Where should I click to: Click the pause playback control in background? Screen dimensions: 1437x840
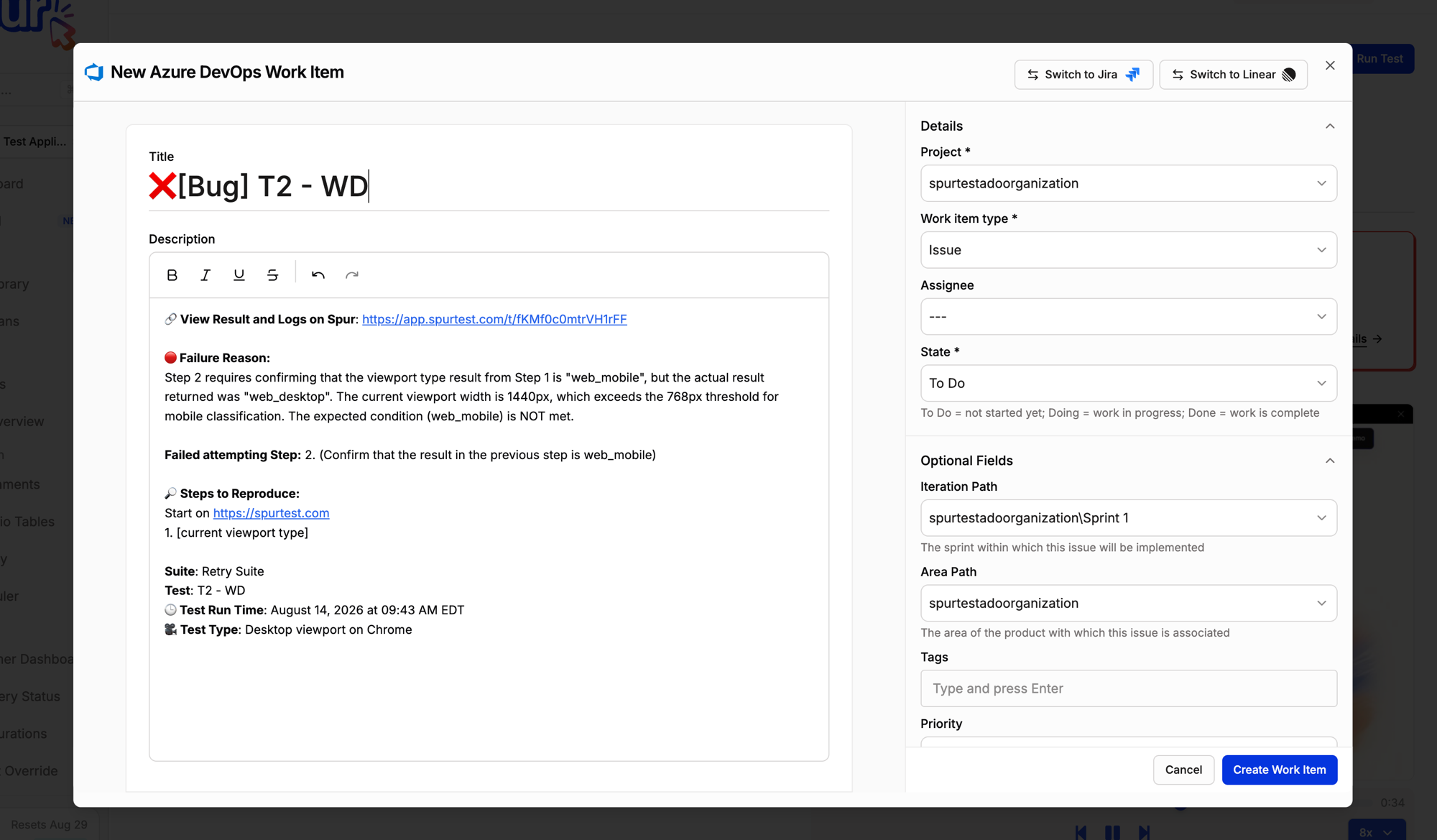pos(1112,832)
